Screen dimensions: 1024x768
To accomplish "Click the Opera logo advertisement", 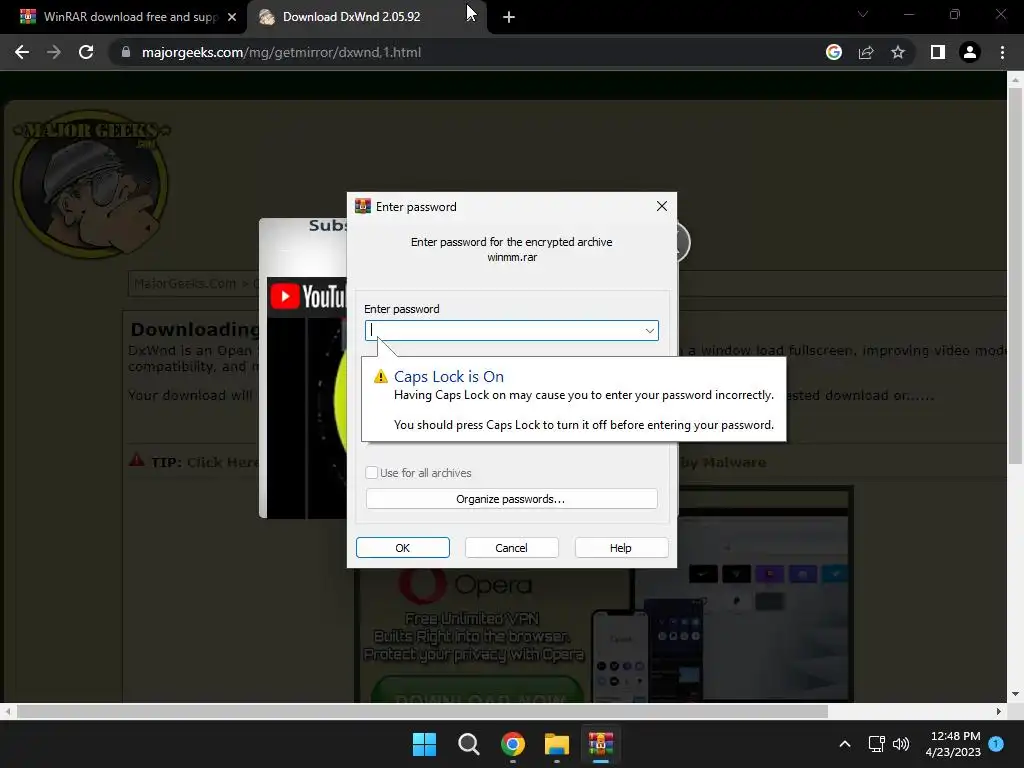I will (x=464, y=584).
